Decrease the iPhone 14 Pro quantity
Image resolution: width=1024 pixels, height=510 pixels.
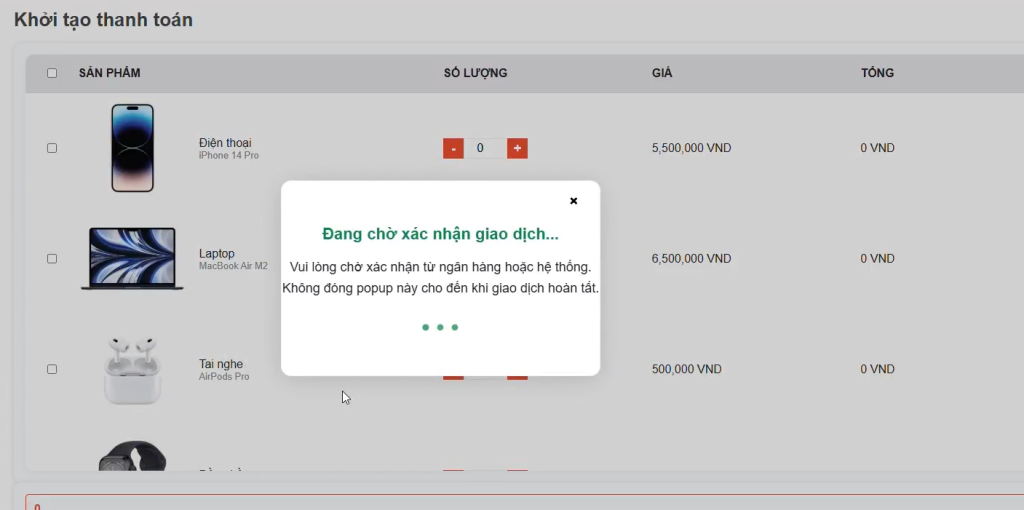453,148
